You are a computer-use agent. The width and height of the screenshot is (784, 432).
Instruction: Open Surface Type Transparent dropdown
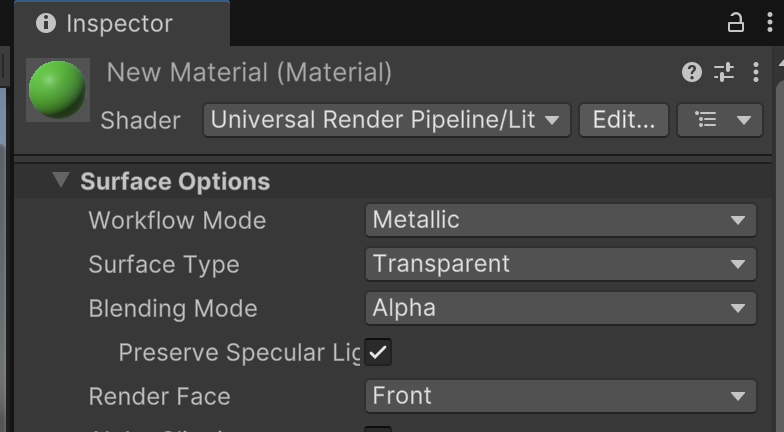(560, 264)
